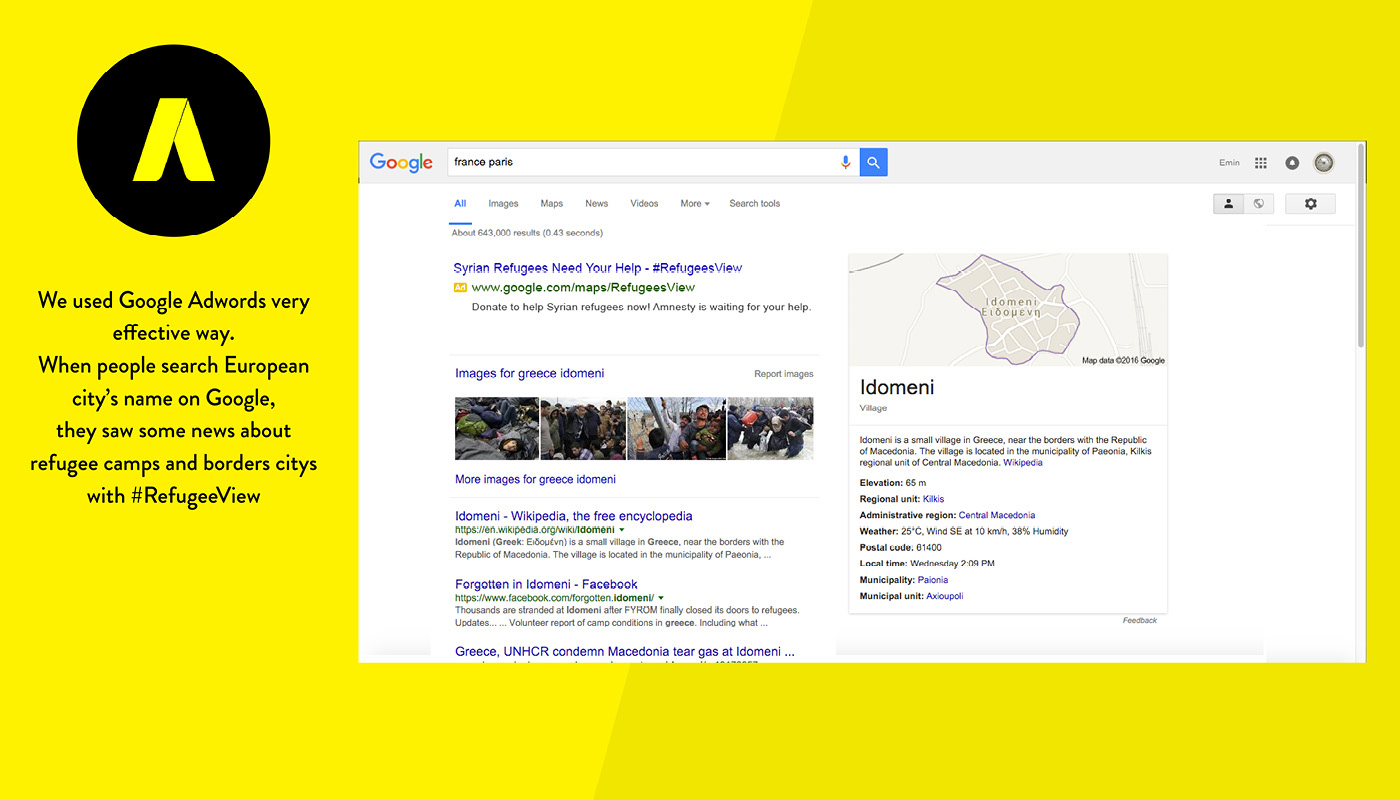Click the Google logo
The image size is (1400, 800).
(401, 163)
